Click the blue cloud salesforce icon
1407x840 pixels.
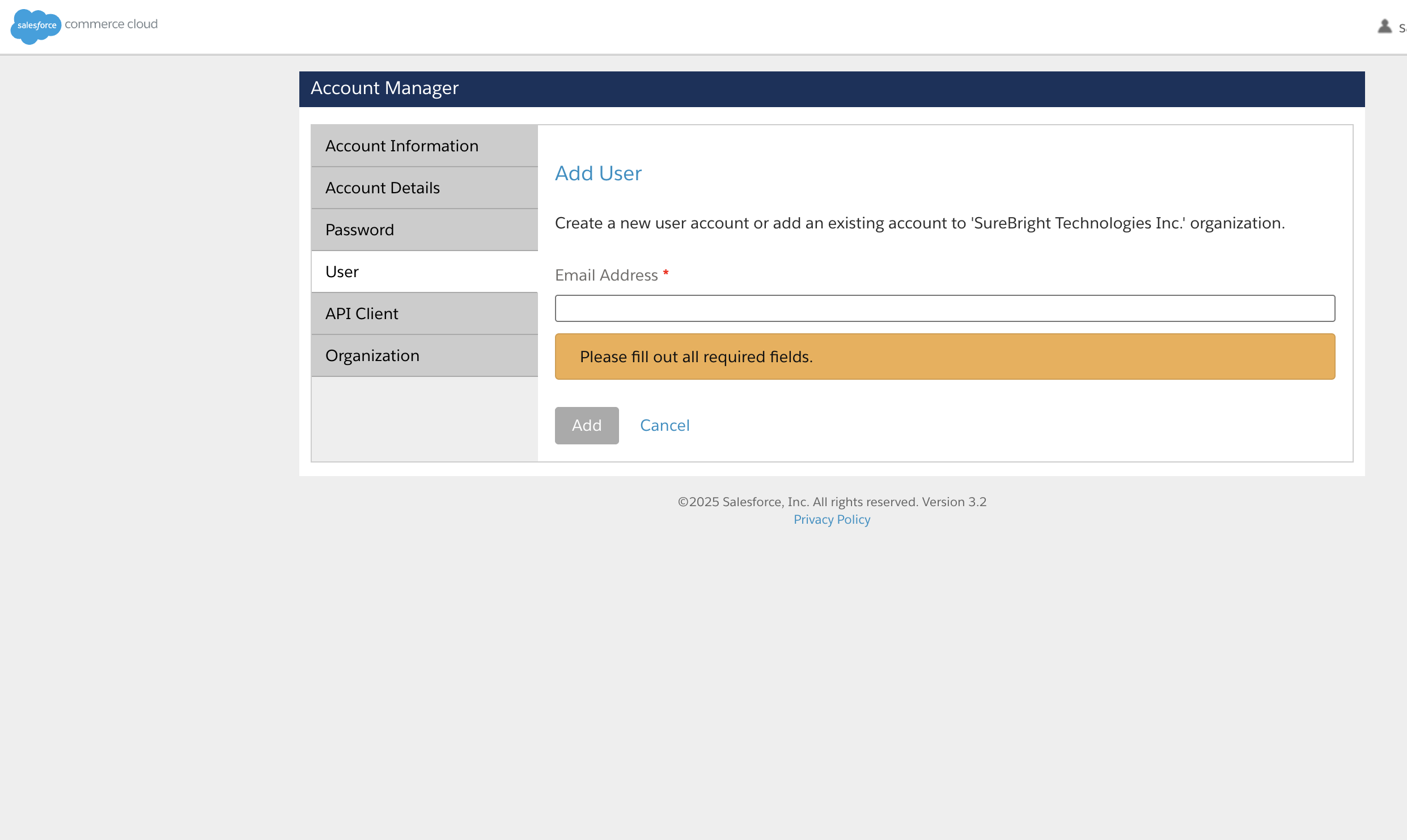tap(35, 26)
